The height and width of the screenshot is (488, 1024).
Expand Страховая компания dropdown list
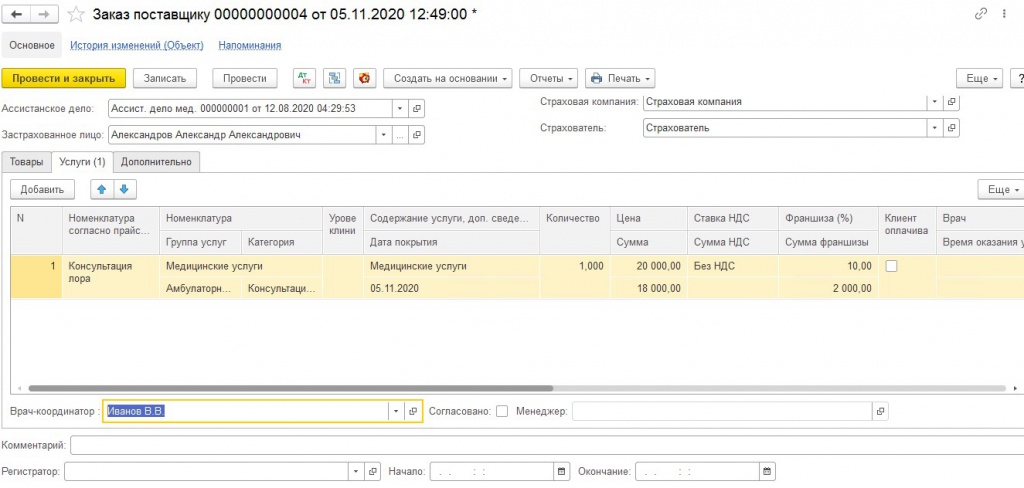tap(935, 102)
